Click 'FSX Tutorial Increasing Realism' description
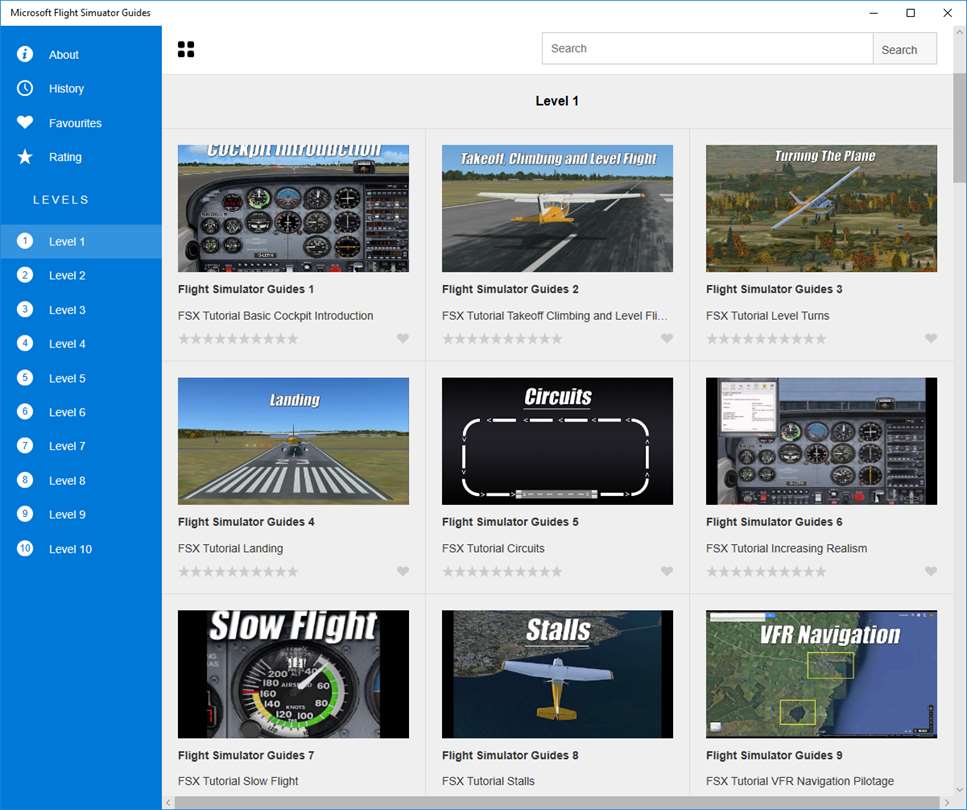 point(786,548)
